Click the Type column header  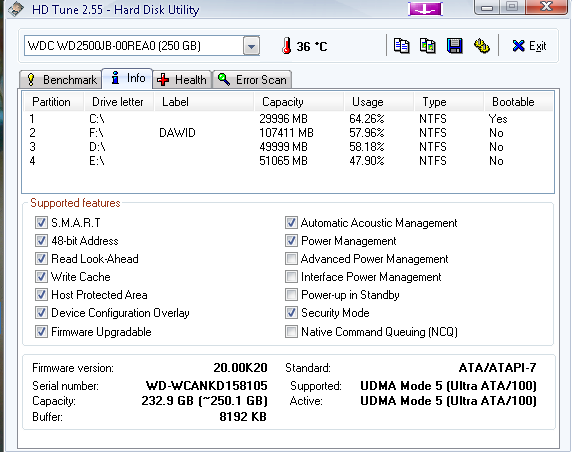[449, 102]
